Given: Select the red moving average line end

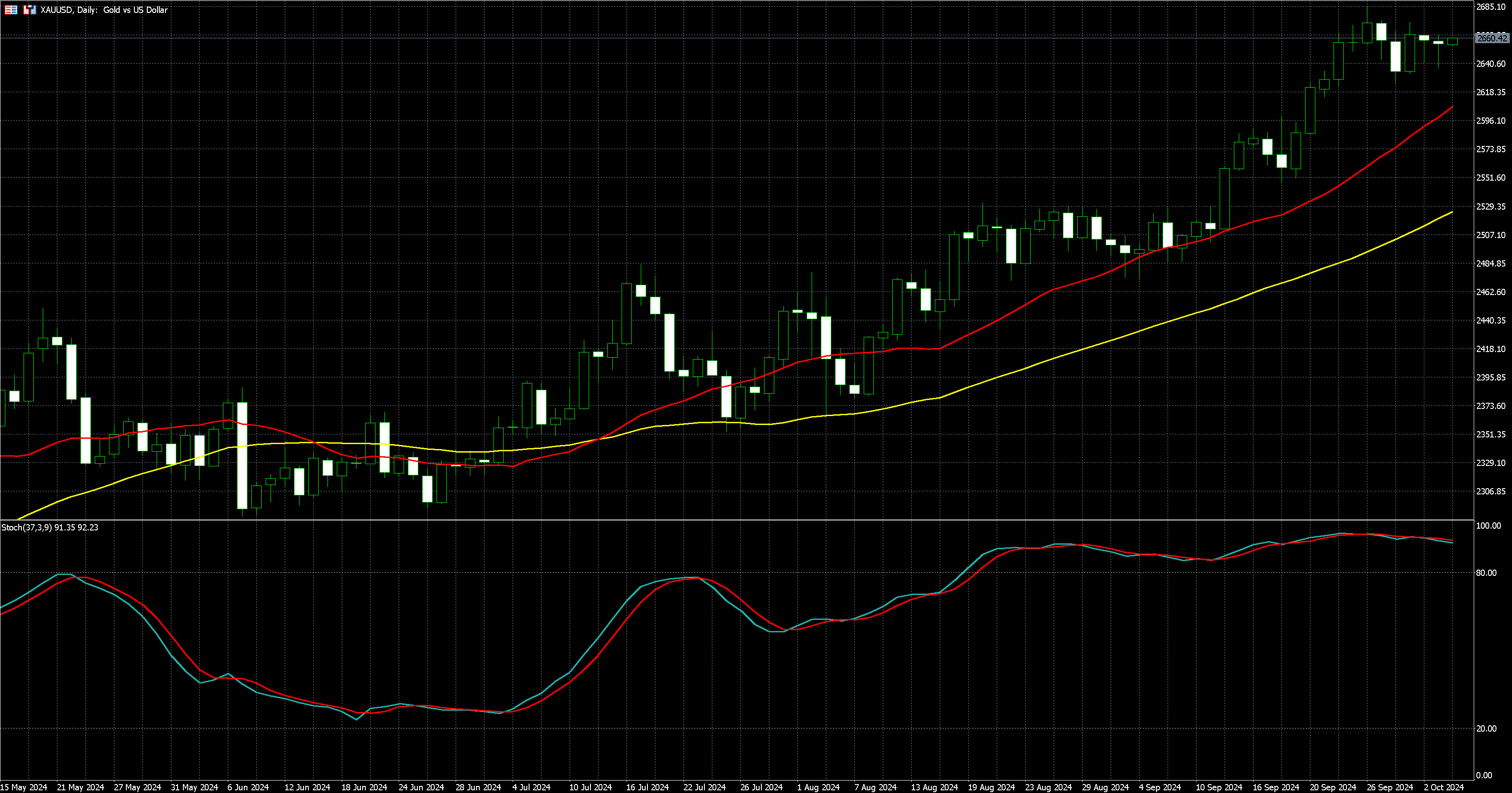Looking at the screenshot, I should coord(1451,107).
